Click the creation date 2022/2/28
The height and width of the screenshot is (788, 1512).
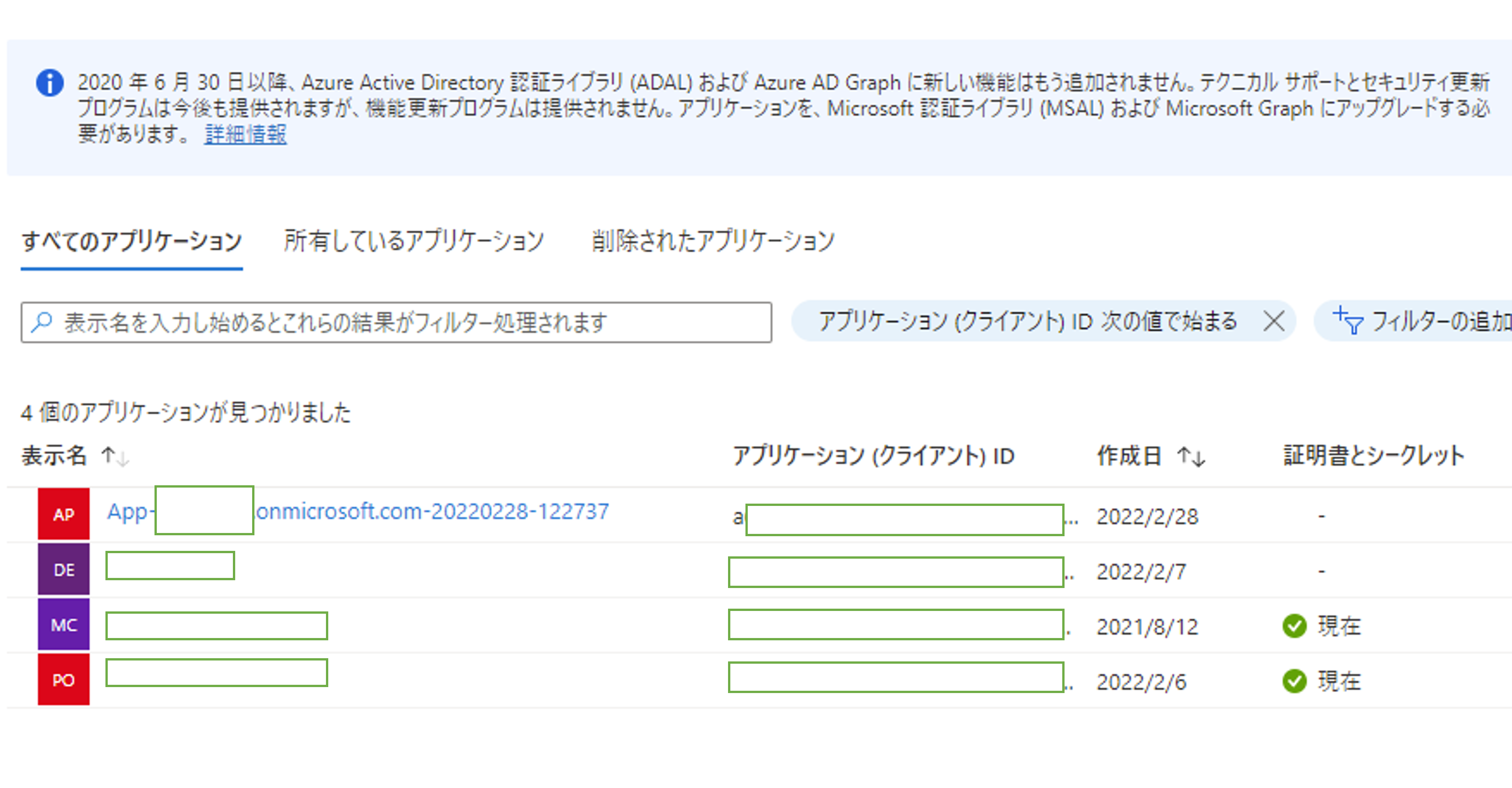pyautogui.click(x=1148, y=517)
